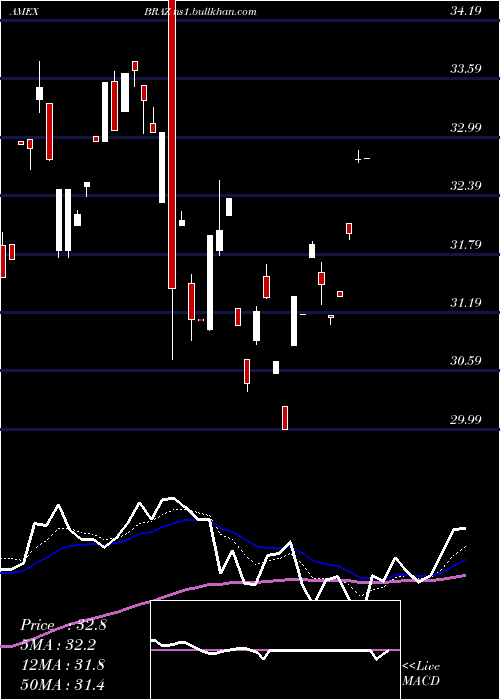Viewport: 500px width, 700px height.
Task: Select the 32.39 price axis label
Action: pyautogui.click(x=466, y=186)
